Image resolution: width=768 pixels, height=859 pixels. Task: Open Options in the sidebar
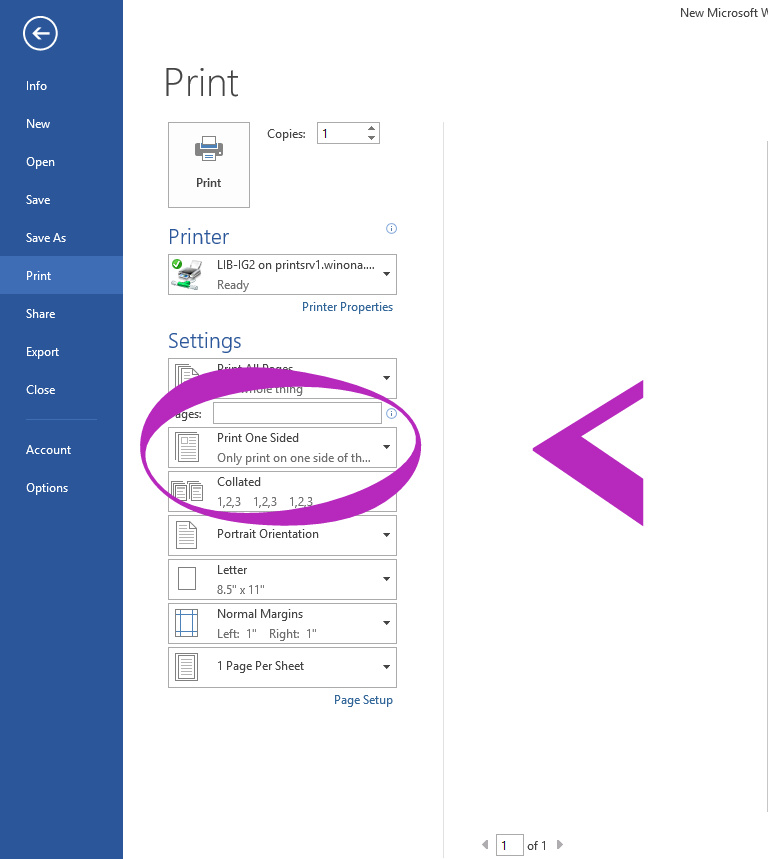tap(47, 488)
